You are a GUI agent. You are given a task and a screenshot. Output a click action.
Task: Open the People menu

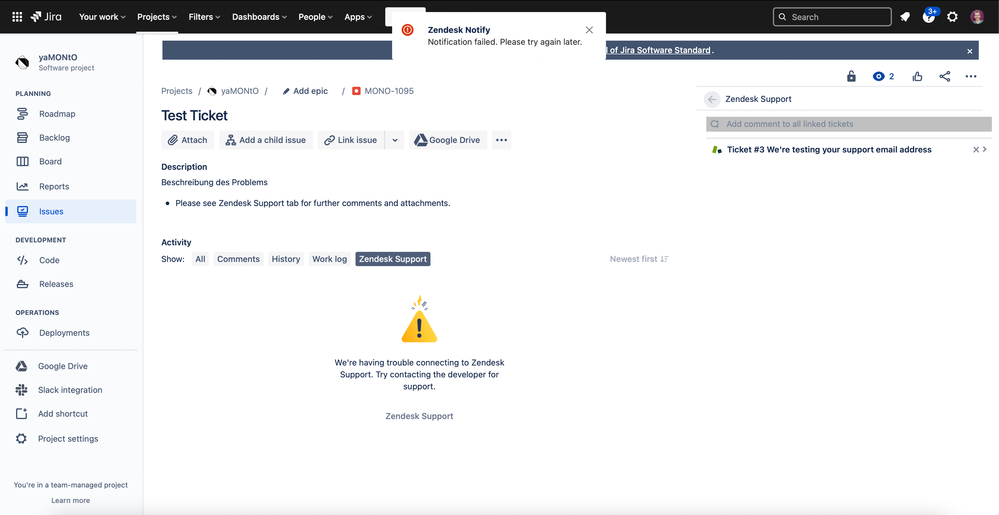click(x=316, y=17)
